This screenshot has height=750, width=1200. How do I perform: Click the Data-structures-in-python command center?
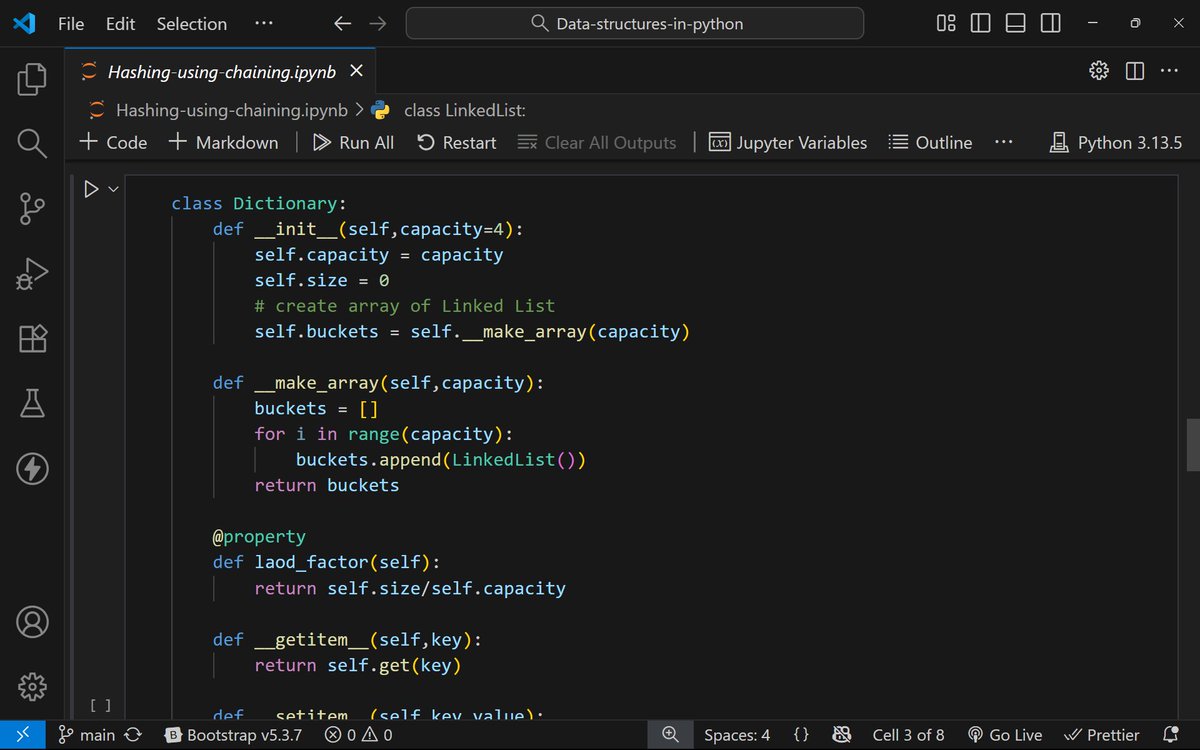634,22
